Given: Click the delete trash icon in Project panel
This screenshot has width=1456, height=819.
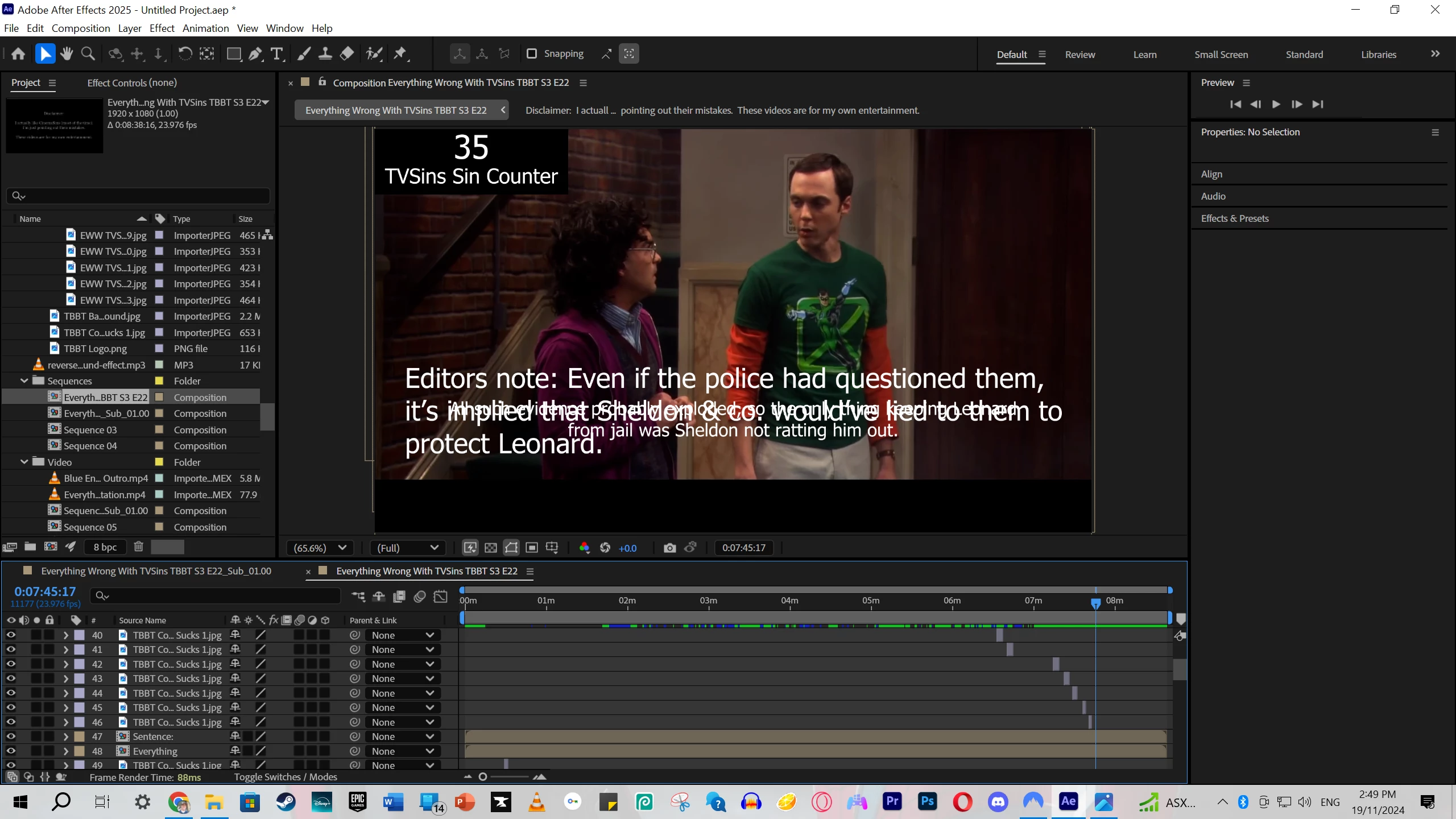Looking at the screenshot, I should (x=138, y=547).
